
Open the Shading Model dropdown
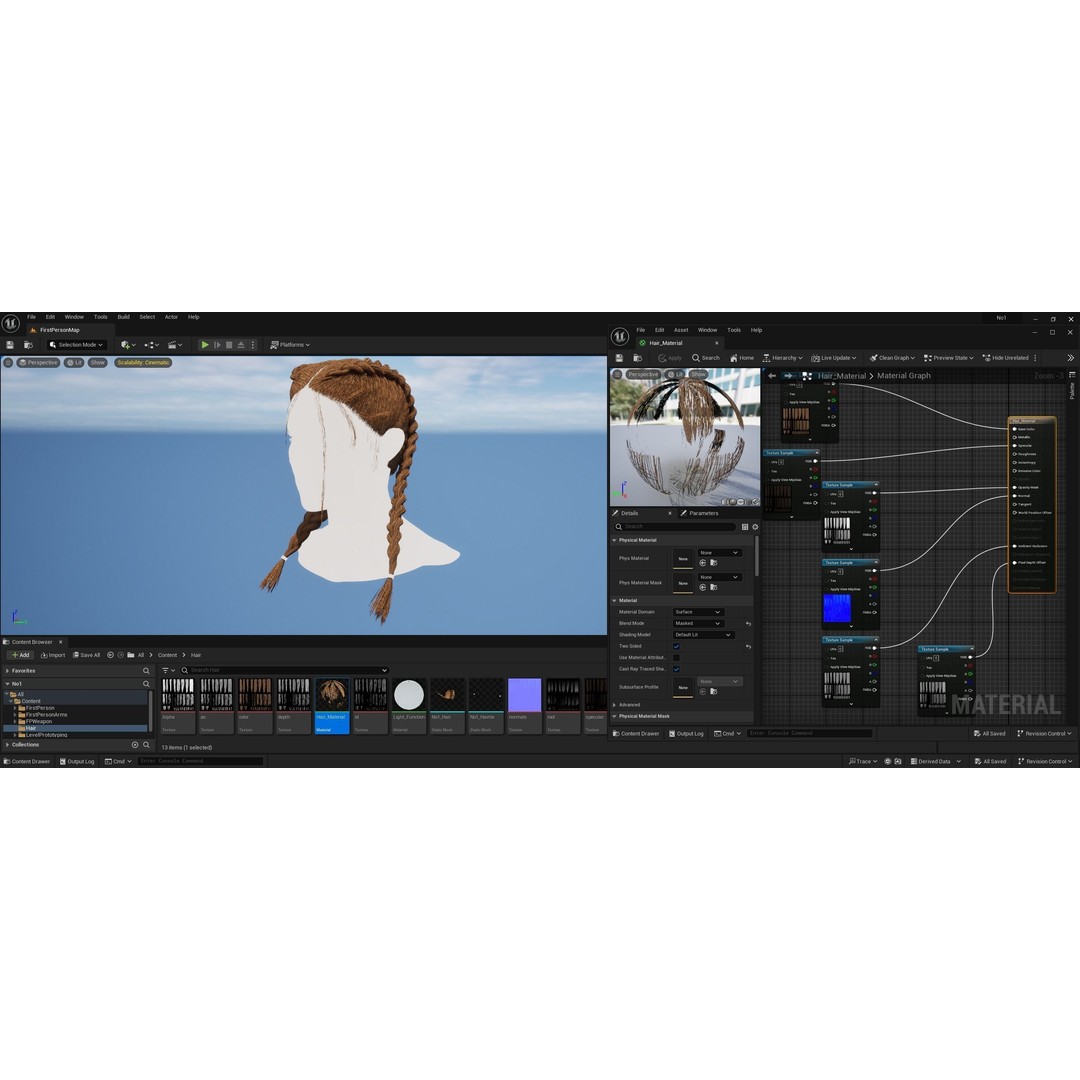click(703, 635)
